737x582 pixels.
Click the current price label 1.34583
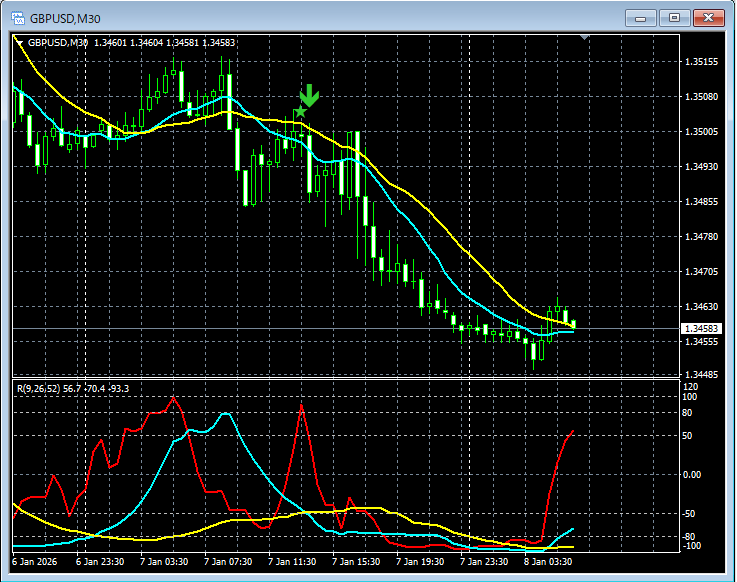pyautogui.click(x=701, y=329)
